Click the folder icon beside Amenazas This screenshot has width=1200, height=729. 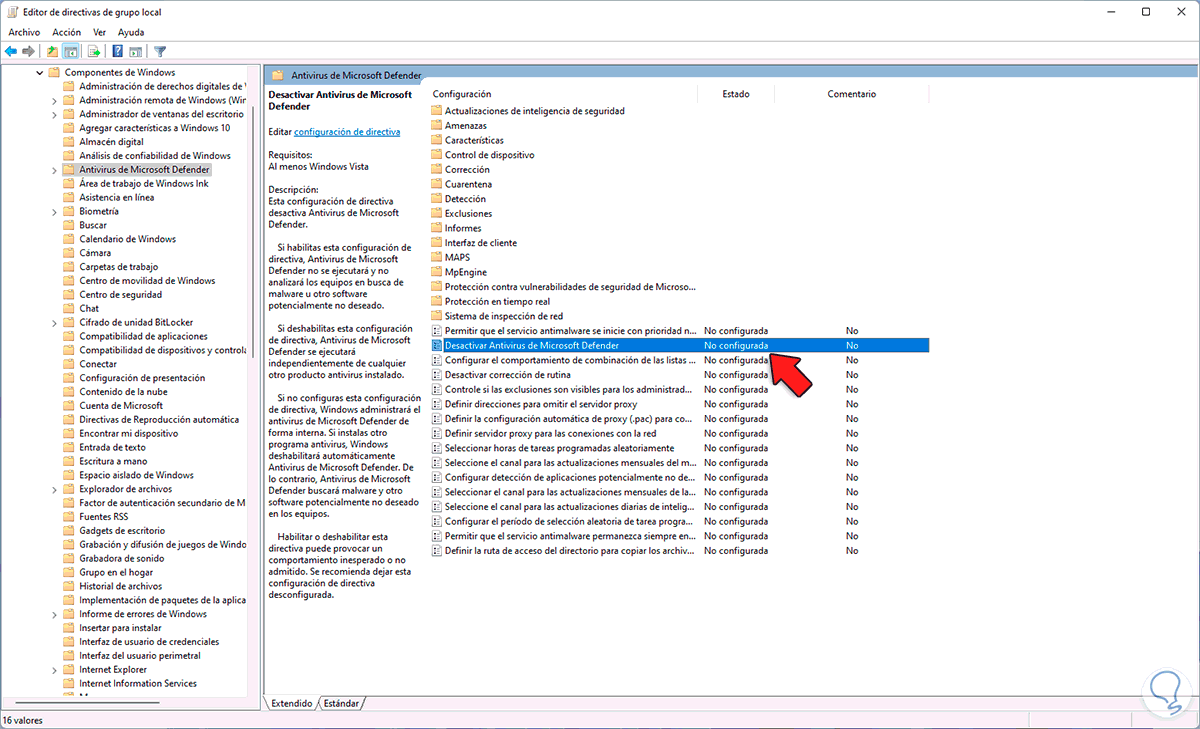pos(437,126)
